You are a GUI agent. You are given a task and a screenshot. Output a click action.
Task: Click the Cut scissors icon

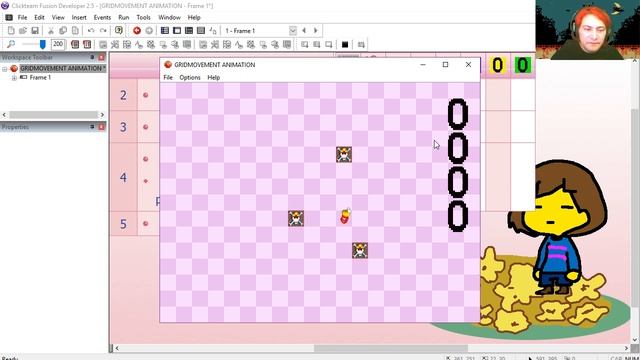click(x=51, y=31)
